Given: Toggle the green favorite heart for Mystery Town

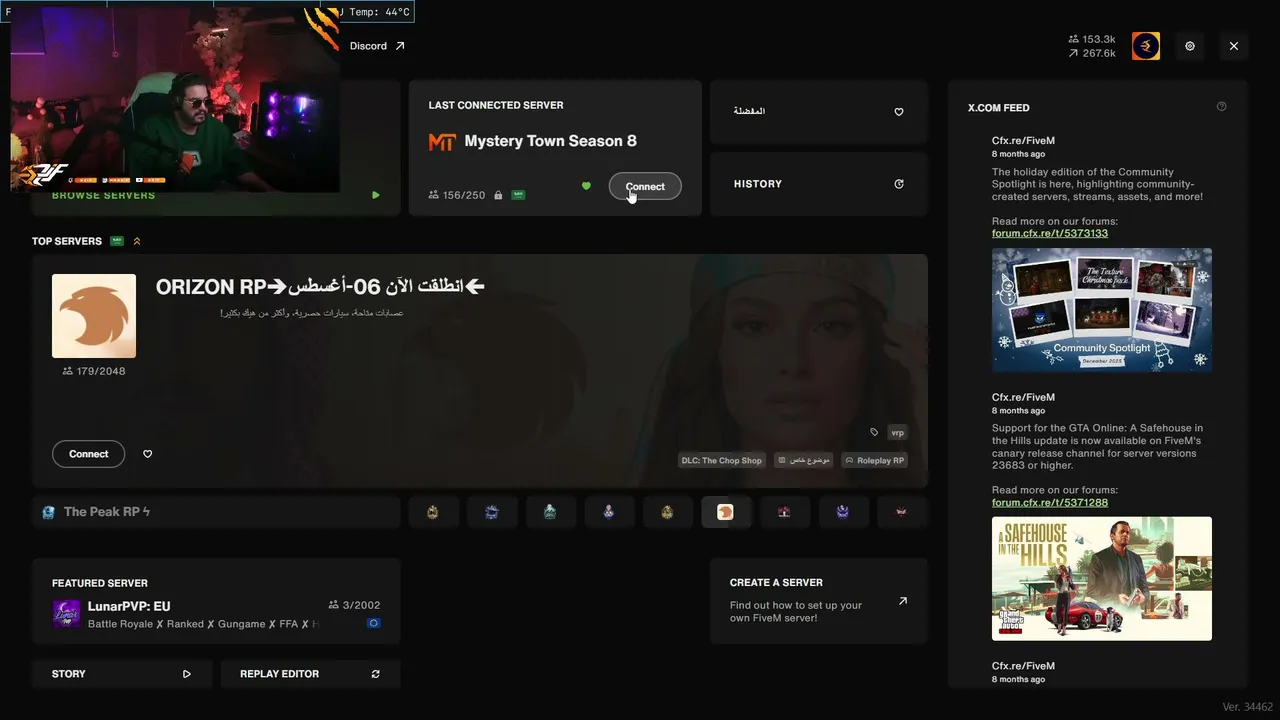Looking at the screenshot, I should pyautogui.click(x=586, y=186).
